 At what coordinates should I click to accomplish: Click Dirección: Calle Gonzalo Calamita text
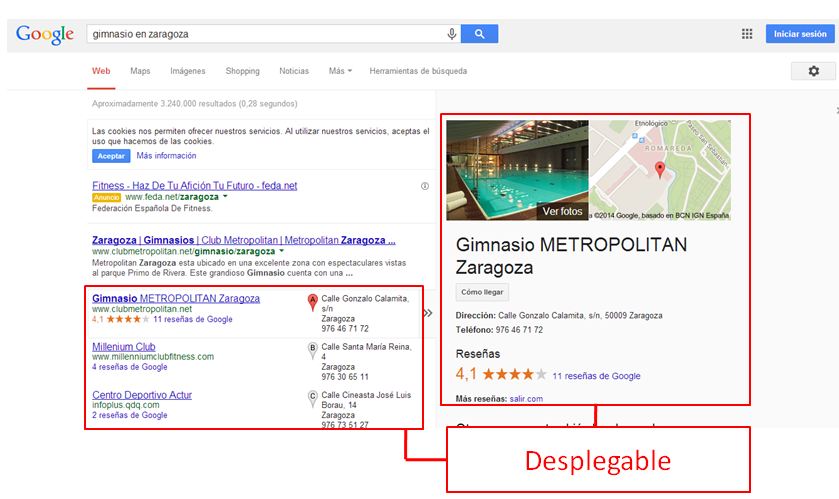point(559,316)
